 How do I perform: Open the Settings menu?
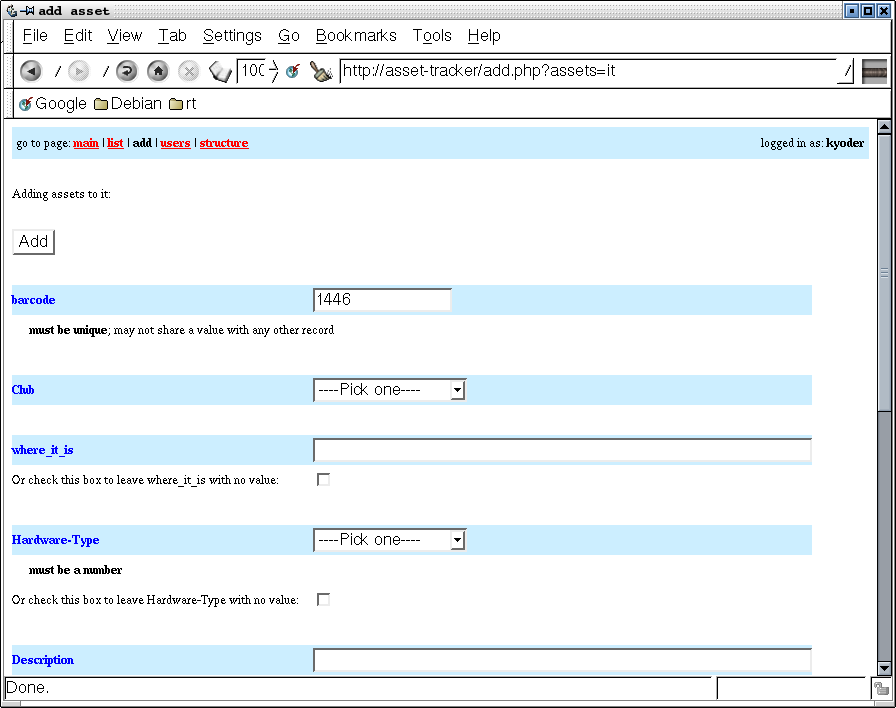point(232,36)
